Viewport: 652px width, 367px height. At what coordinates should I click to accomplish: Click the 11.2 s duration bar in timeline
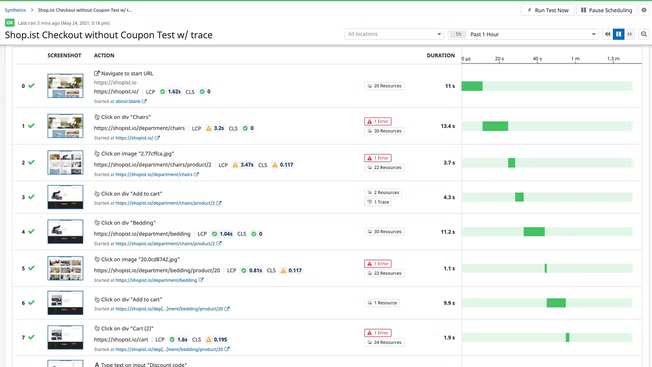pos(534,232)
